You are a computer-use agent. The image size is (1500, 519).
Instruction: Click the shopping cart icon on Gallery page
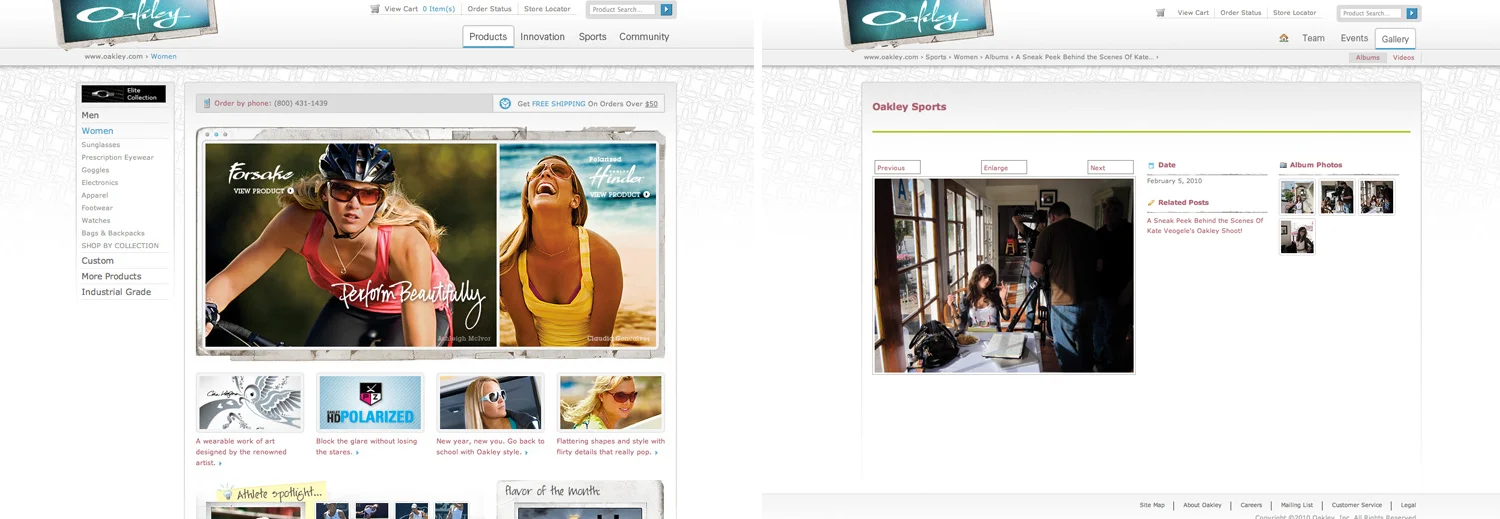(1160, 13)
